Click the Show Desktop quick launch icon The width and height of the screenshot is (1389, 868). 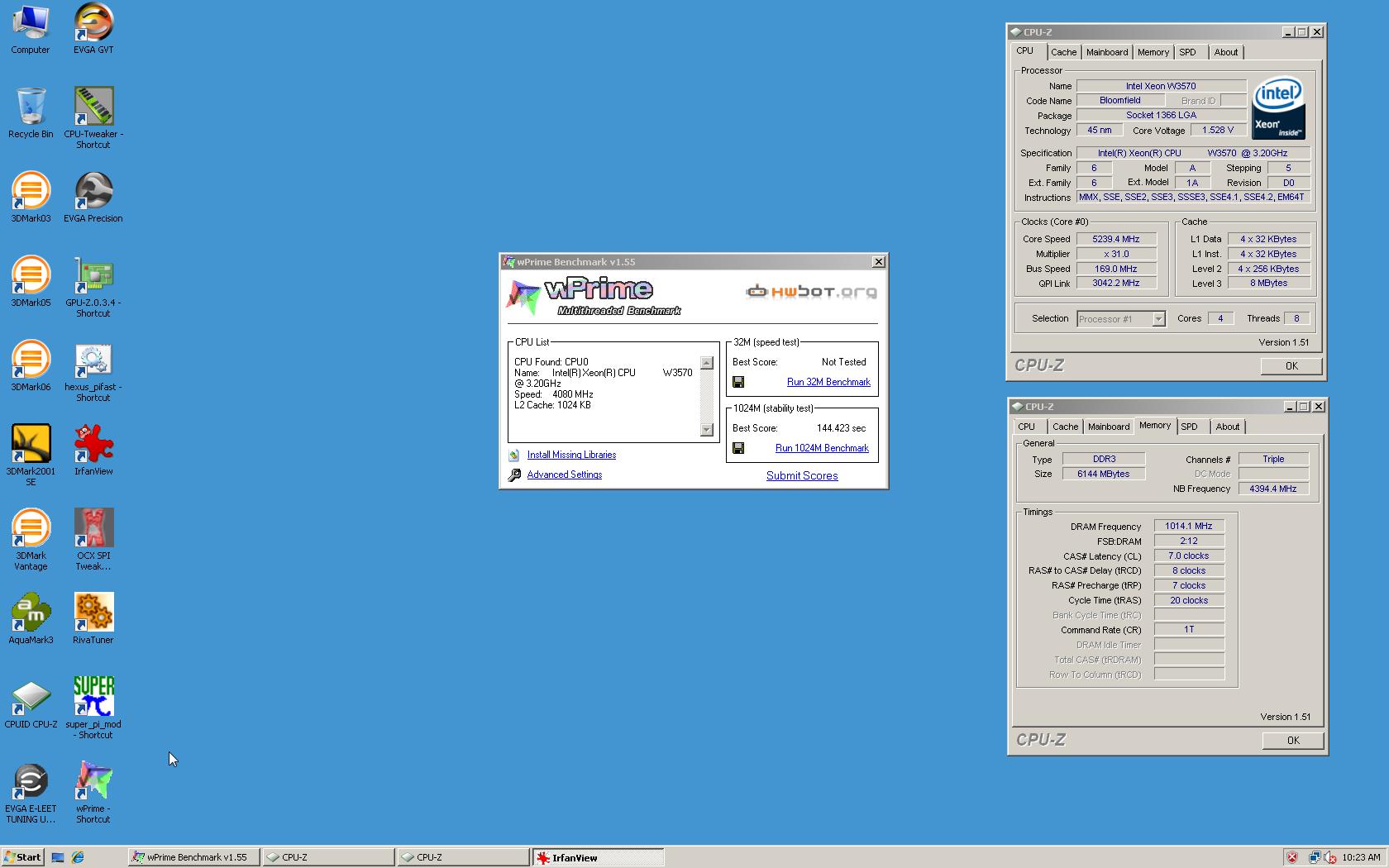point(58,857)
